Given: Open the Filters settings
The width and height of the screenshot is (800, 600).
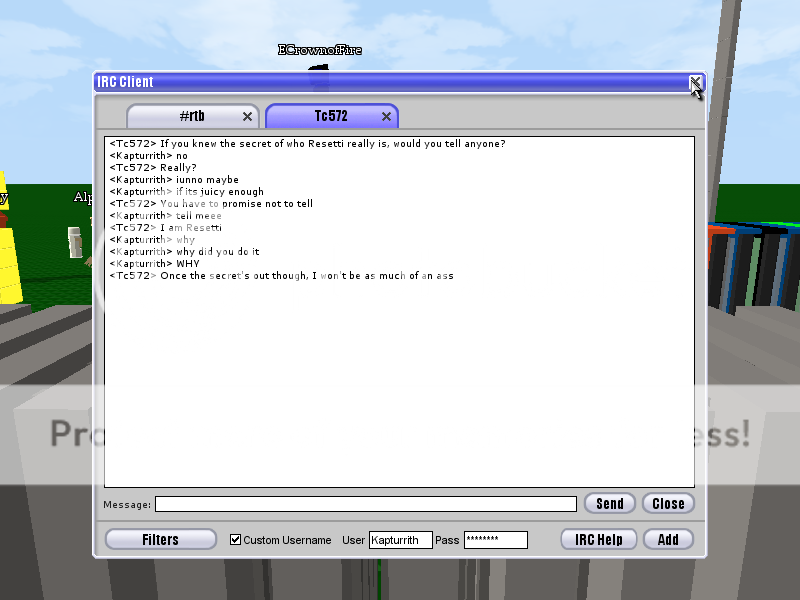Looking at the screenshot, I should click(x=160, y=540).
